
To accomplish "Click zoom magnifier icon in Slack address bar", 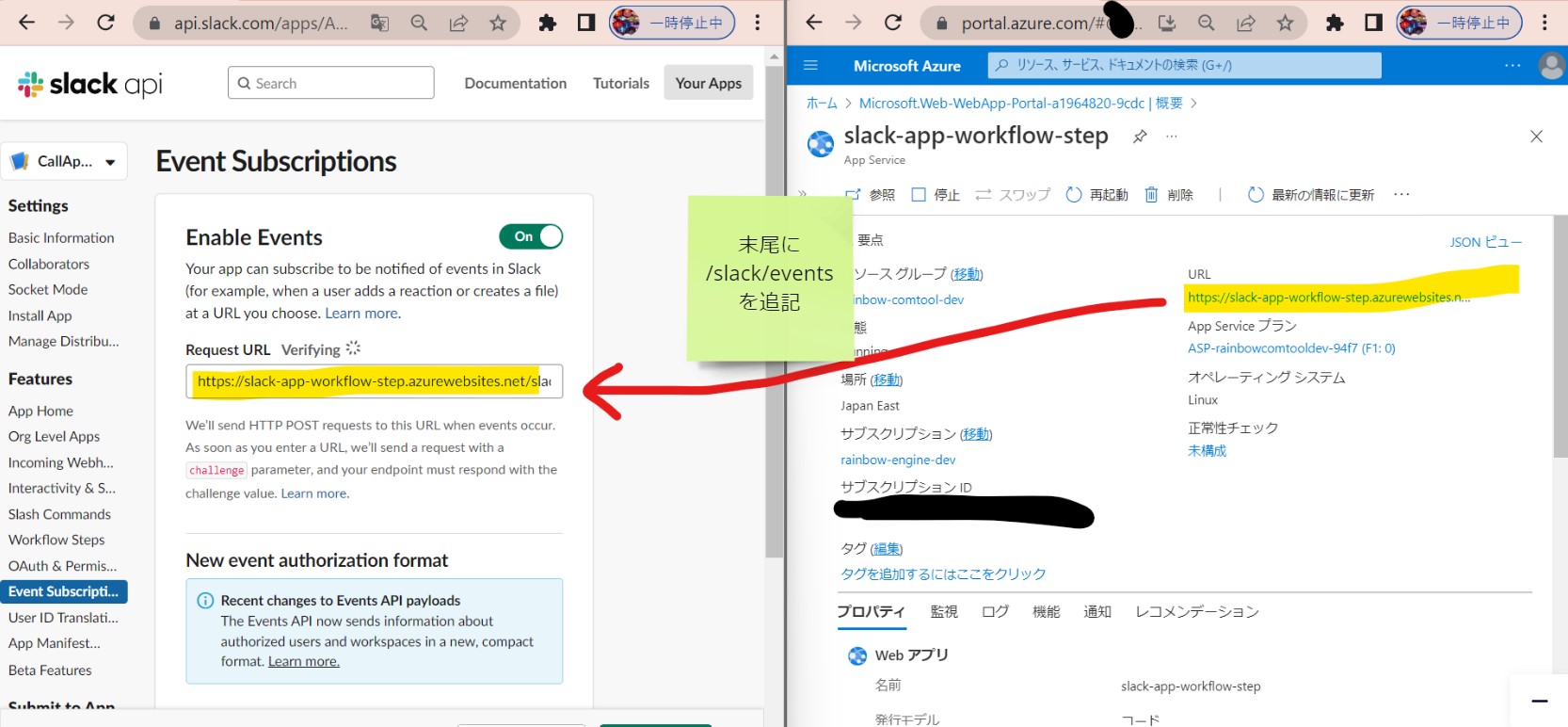I will (419, 23).
